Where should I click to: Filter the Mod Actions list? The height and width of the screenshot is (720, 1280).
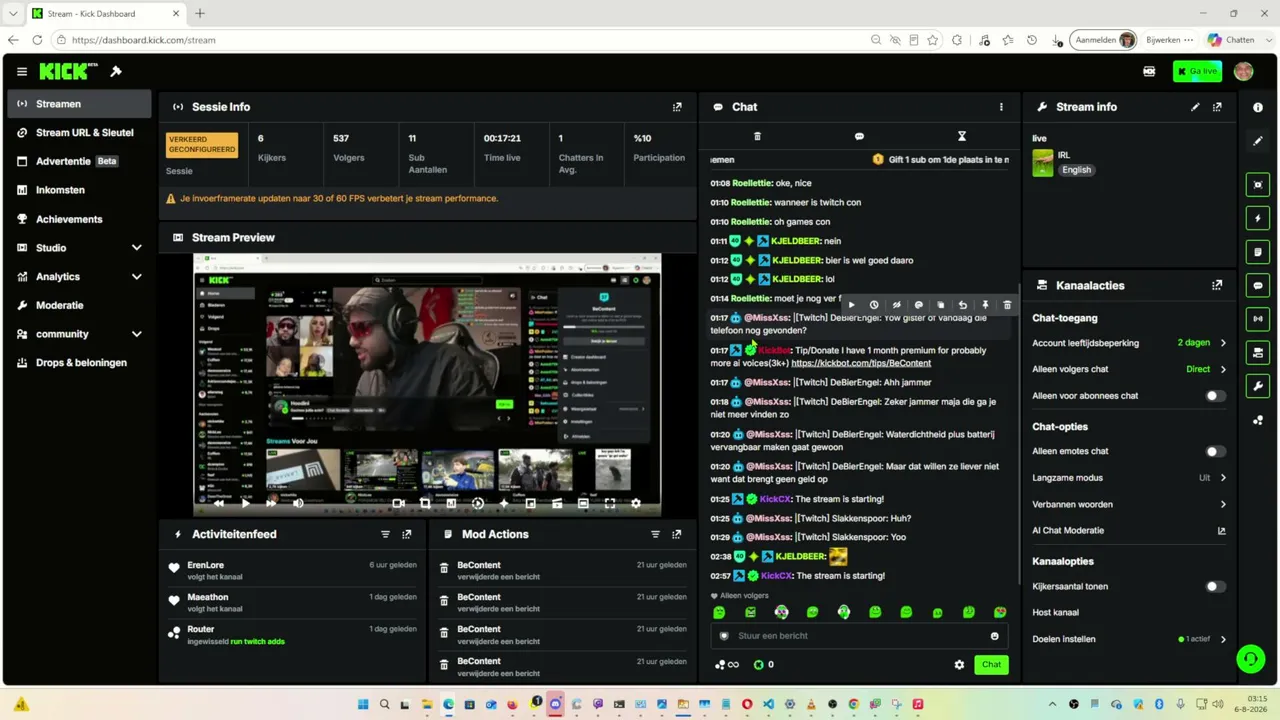(x=655, y=534)
